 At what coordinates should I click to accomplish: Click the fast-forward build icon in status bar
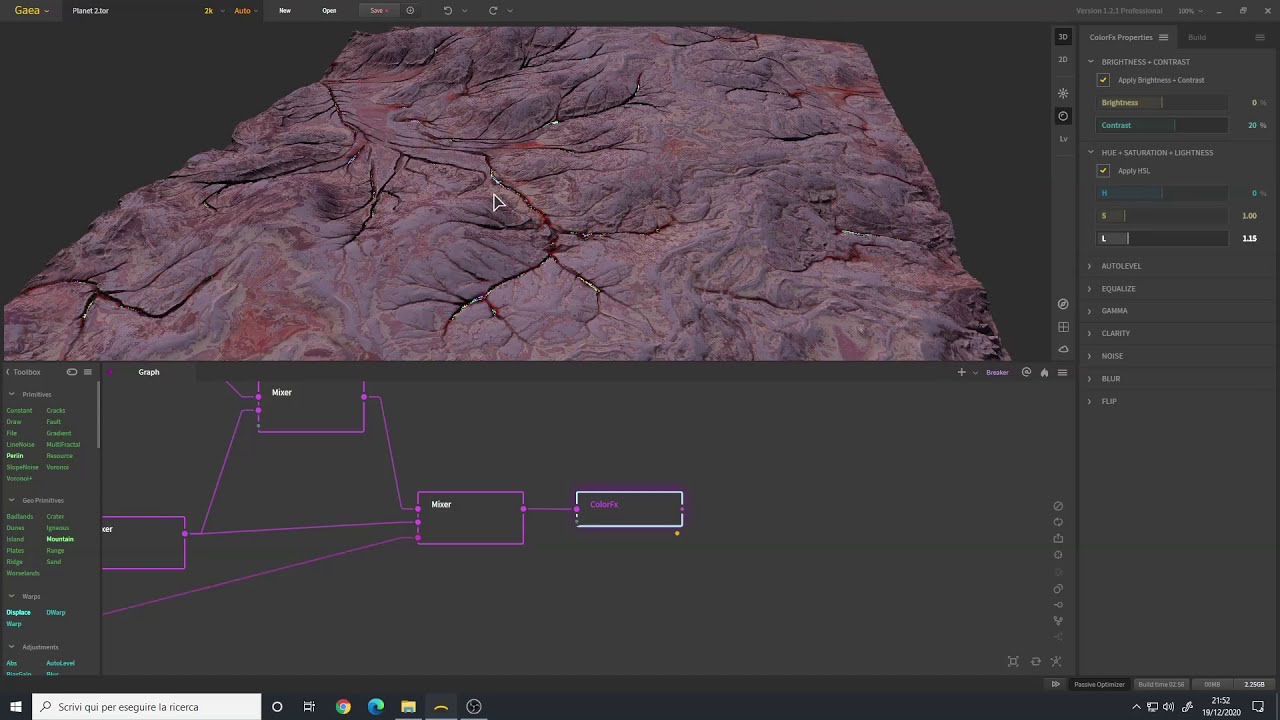click(1055, 684)
